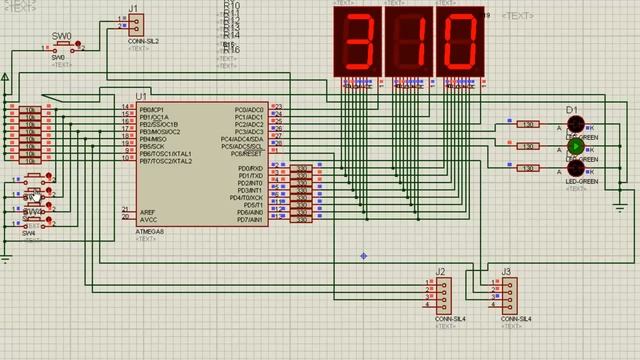Image resolution: width=640 pixels, height=360 pixels.
Task: Click the D1 reference label
Action: pyautogui.click(x=571, y=110)
